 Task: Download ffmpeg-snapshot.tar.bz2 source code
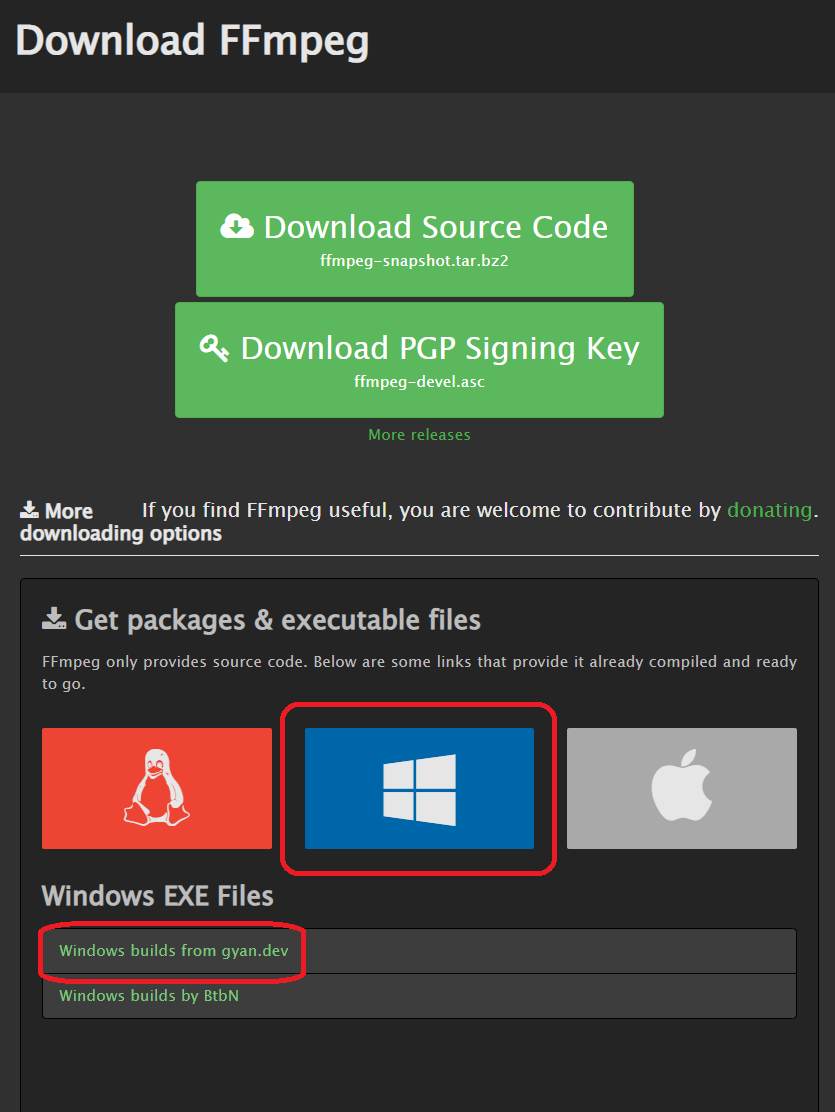pyautogui.click(x=414, y=238)
